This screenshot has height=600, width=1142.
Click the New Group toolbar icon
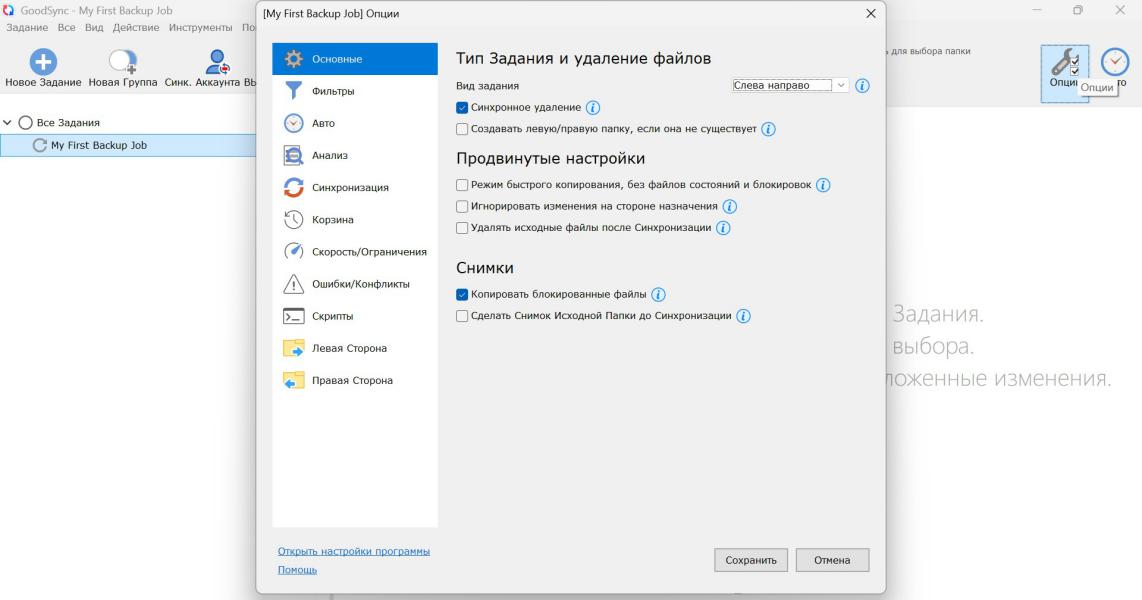click(123, 62)
